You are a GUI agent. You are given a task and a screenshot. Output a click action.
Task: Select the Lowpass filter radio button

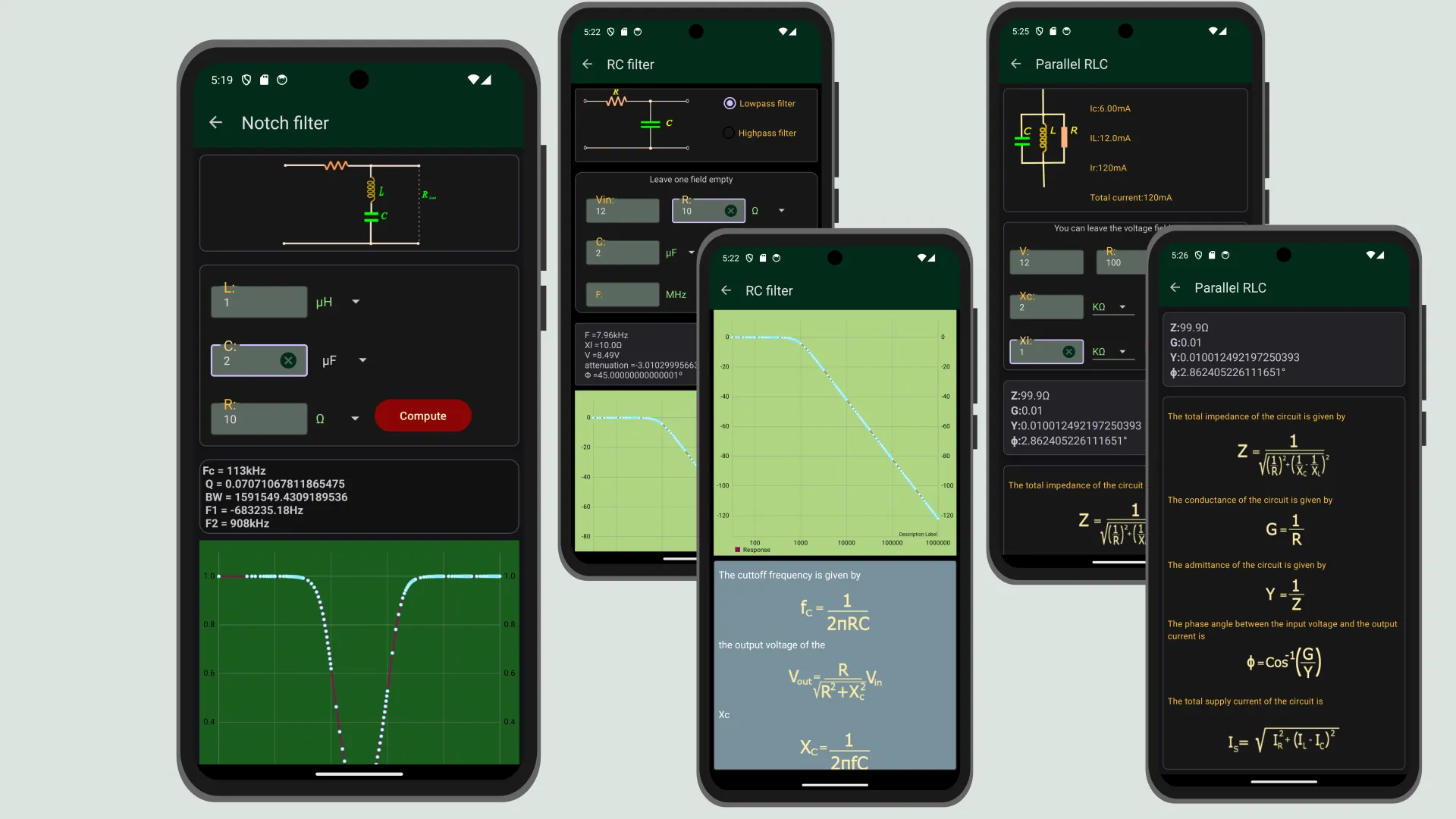(x=729, y=103)
